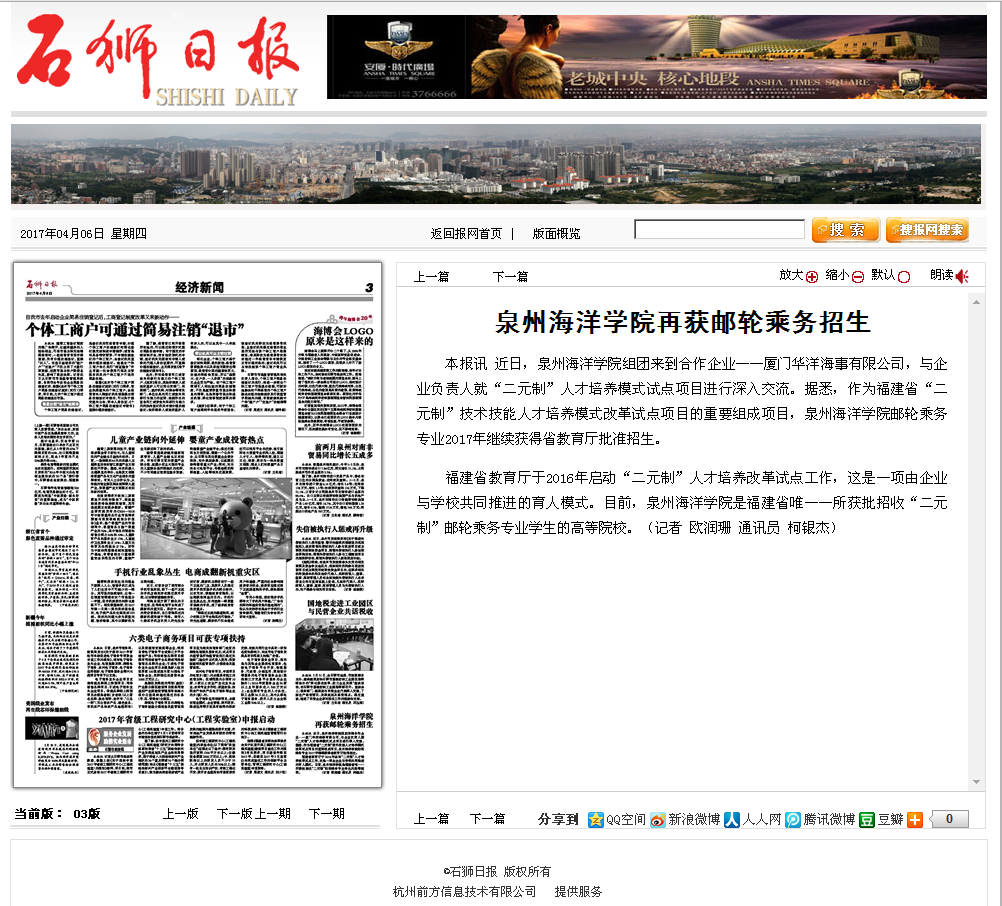Share to 新浪微博 using the Weibo icon
The image size is (1002, 906).
pos(657,819)
